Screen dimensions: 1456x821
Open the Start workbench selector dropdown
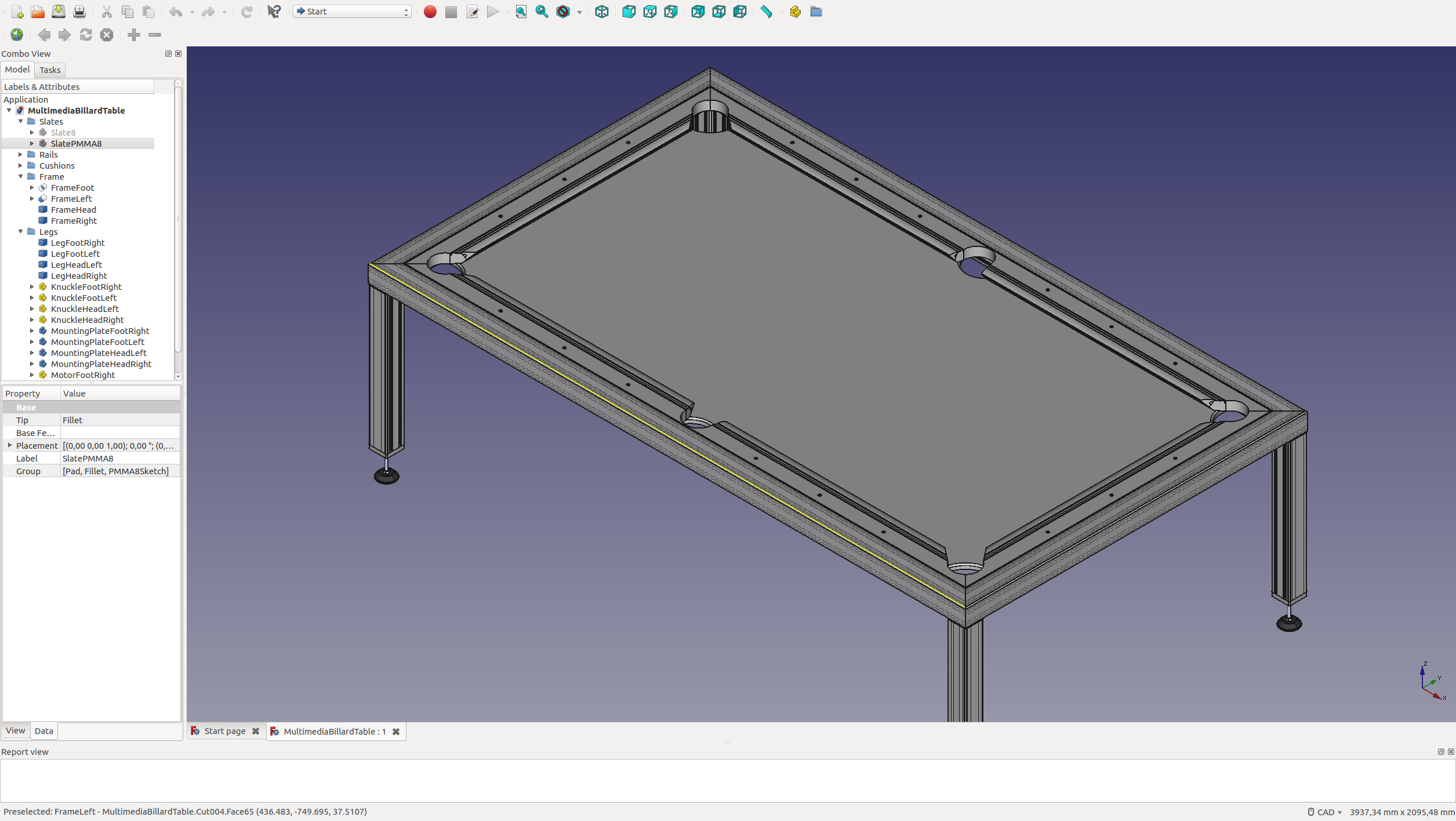click(352, 12)
